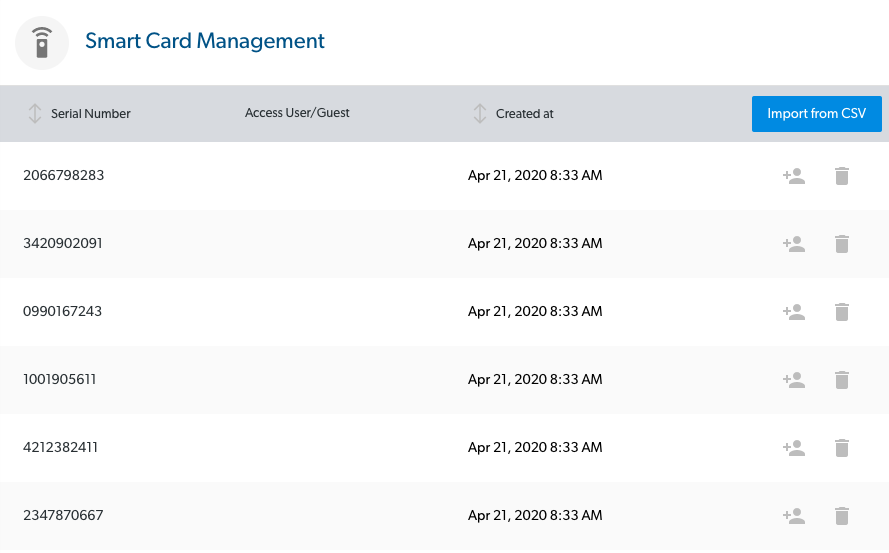Click the smart card remote icon in header
This screenshot has width=889, height=553.
pos(42,43)
